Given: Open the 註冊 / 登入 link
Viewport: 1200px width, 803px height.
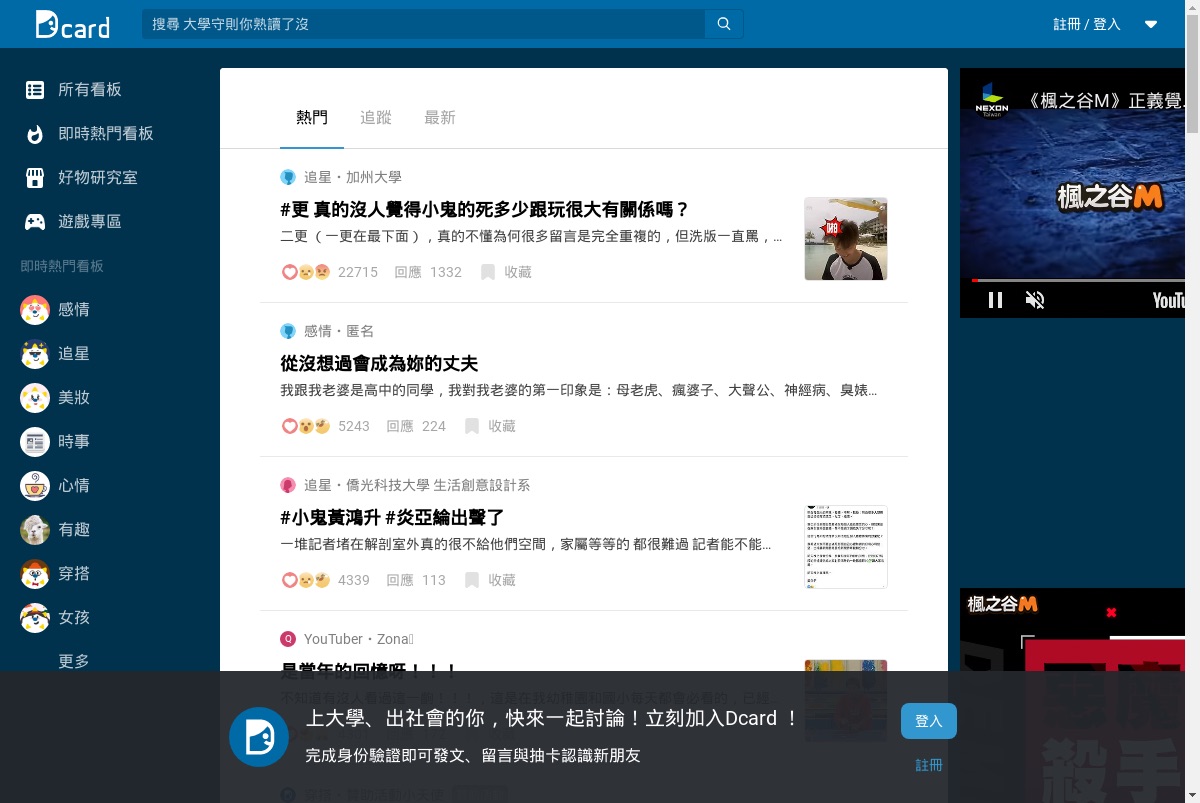Looking at the screenshot, I should (1087, 24).
